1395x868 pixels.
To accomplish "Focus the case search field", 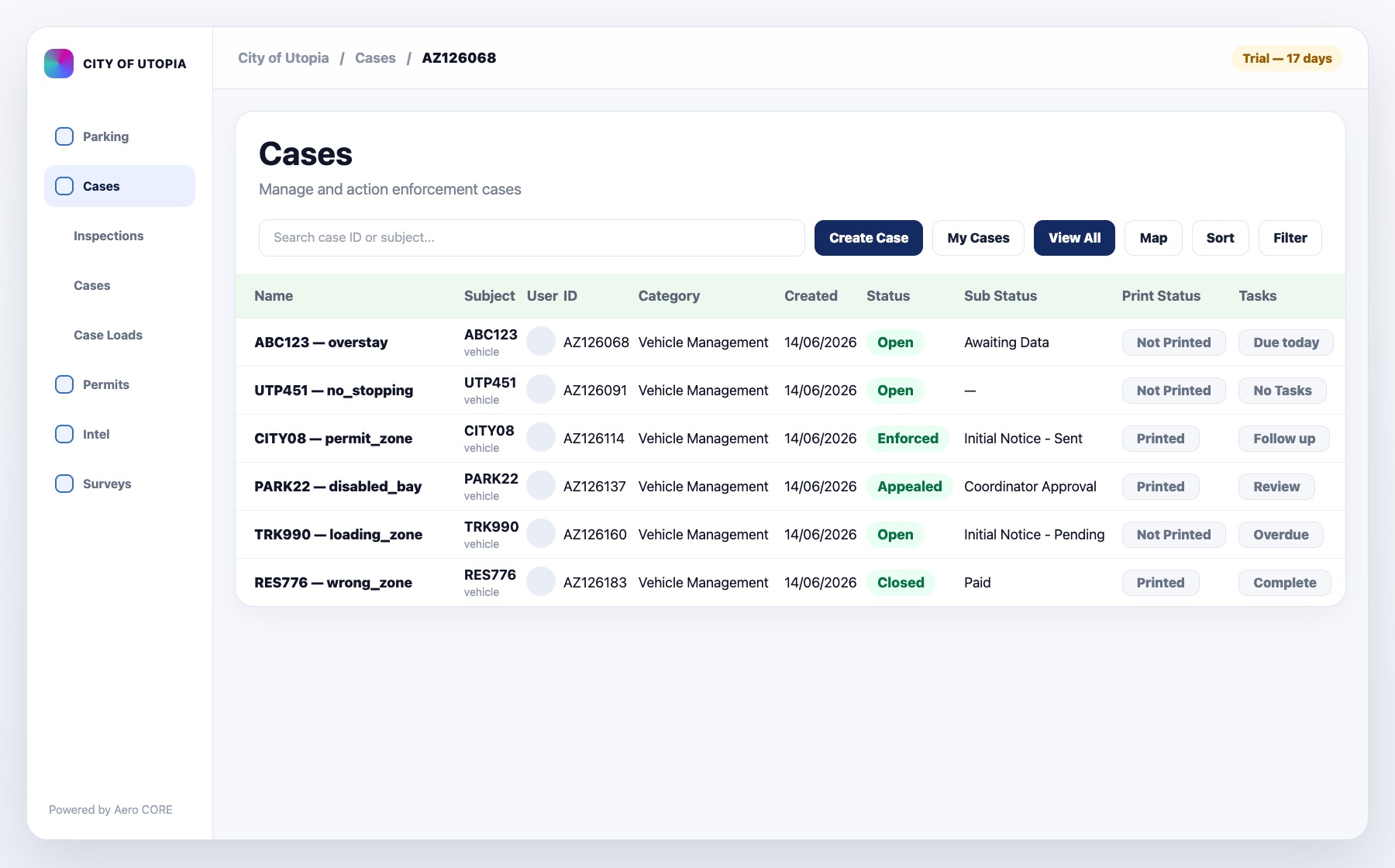I will tap(532, 238).
